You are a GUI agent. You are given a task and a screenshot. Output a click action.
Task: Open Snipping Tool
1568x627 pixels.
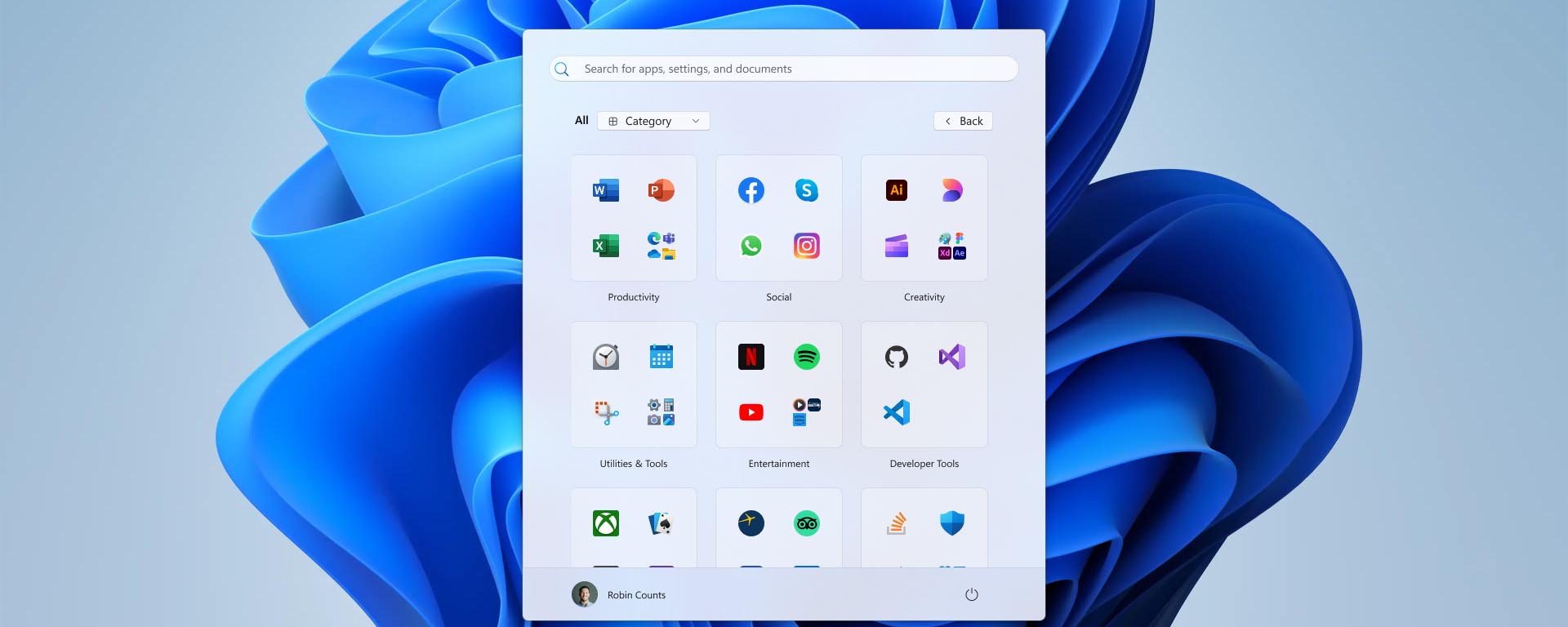606,412
